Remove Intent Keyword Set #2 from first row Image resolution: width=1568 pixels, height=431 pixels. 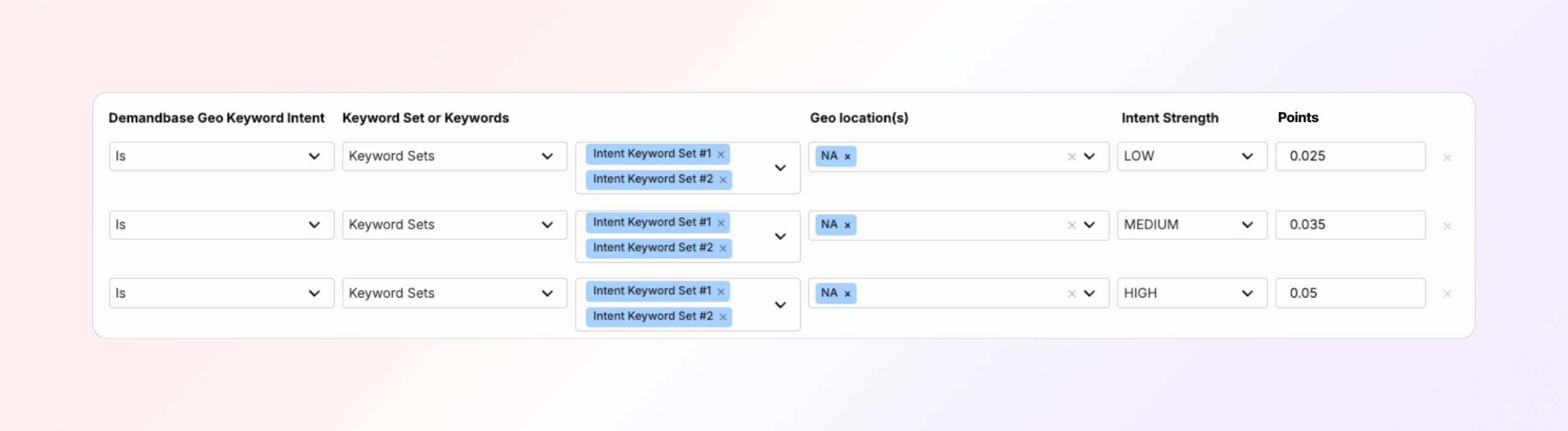(723, 180)
